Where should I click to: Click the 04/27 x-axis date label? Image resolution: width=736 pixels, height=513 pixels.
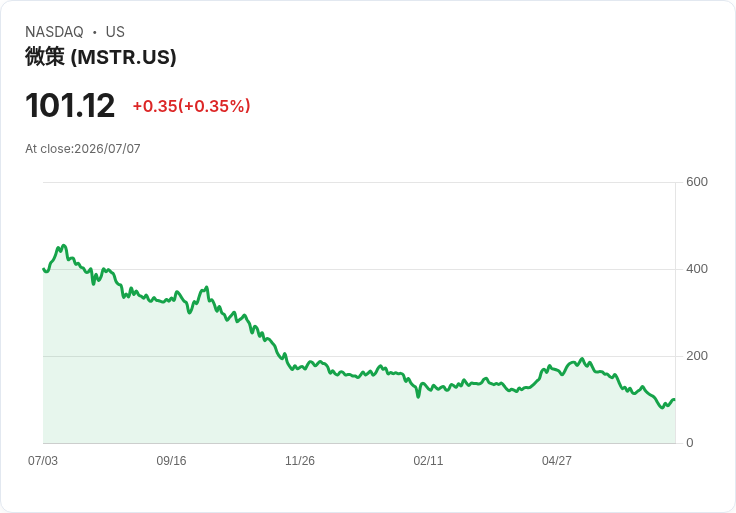[x=557, y=460]
